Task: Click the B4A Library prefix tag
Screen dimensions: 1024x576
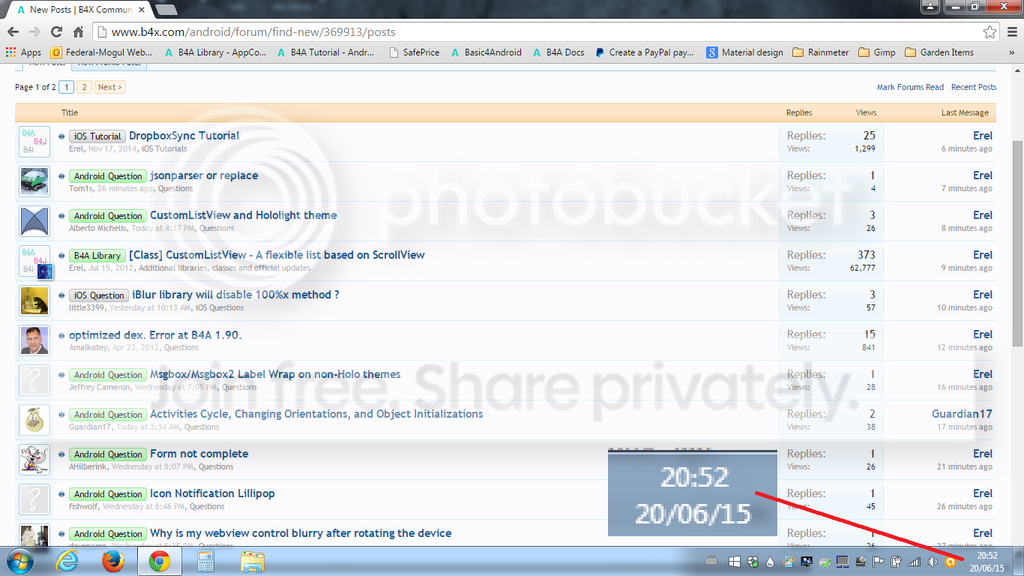Action: point(97,255)
